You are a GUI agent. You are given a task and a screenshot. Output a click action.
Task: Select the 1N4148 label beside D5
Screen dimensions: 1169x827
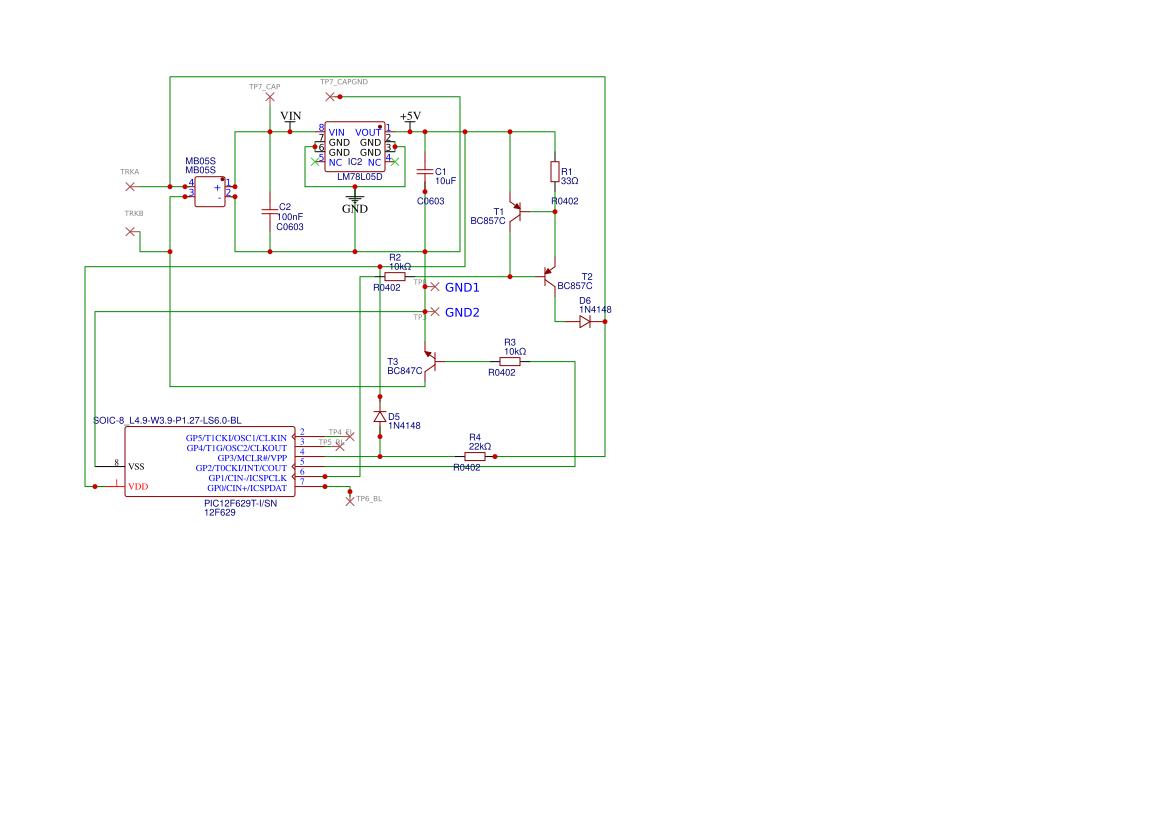(404, 426)
